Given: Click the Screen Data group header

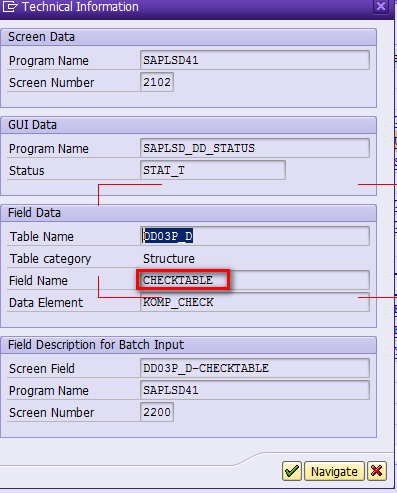Looking at the screenshot, I should pyautogui.click(x=188, y=37).
